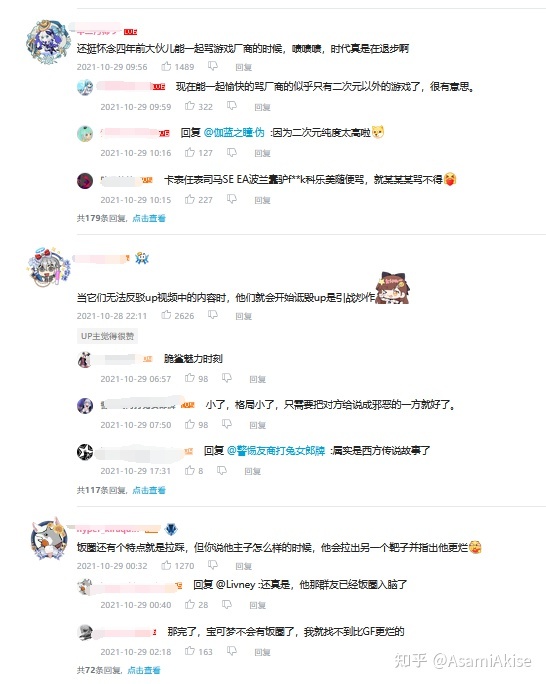The image size is (546, 684).
Task: Dislike the 2021-10-29 09:56 comment
Action: click(213, 66)
